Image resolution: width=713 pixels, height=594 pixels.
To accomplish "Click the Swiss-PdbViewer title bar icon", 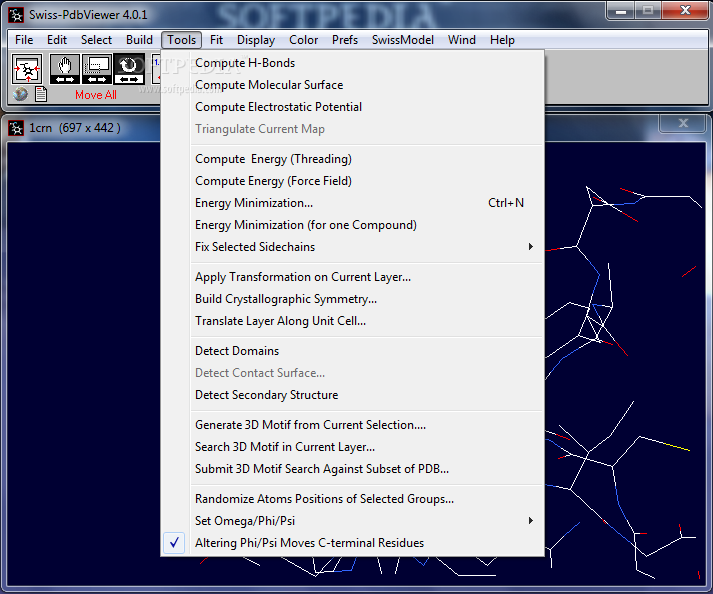I will 16,15.
